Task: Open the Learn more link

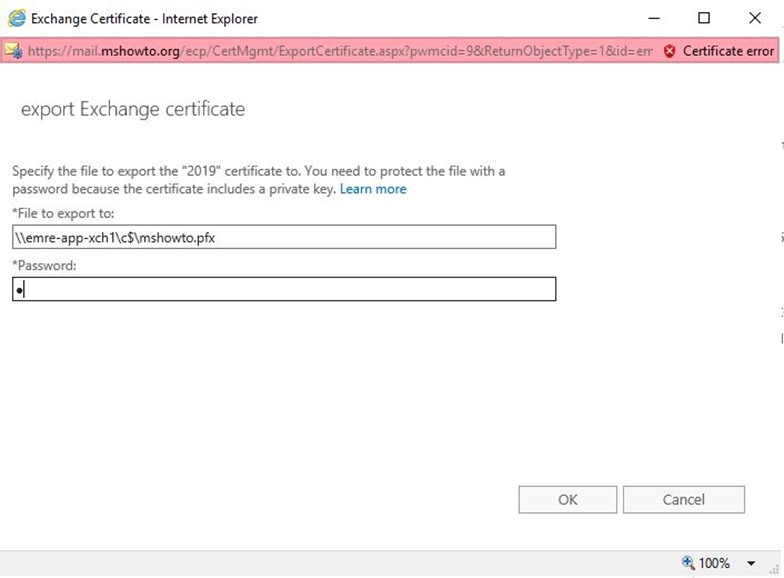Action: tap(373, 189)
